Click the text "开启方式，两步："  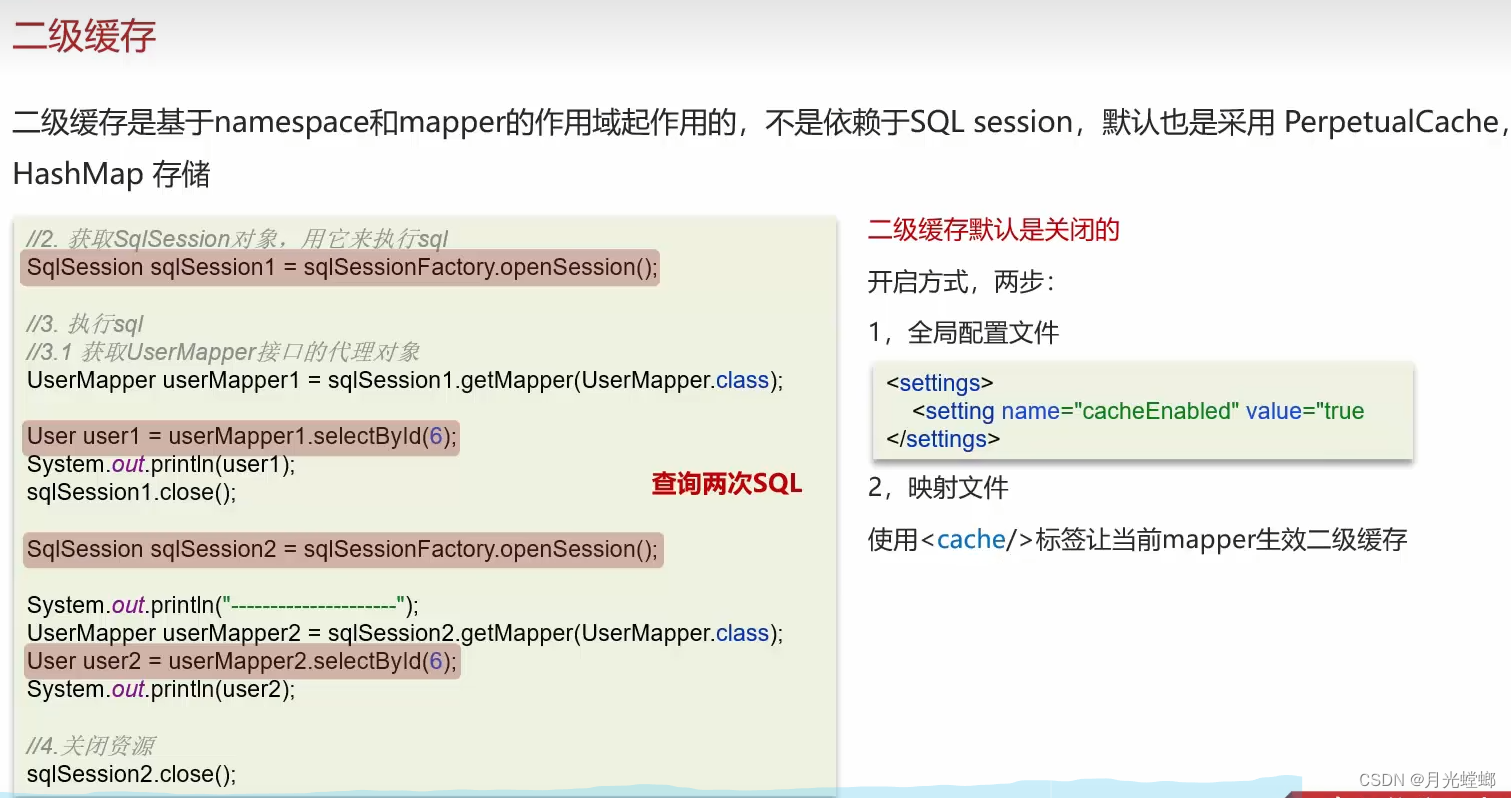pos(961,282)
